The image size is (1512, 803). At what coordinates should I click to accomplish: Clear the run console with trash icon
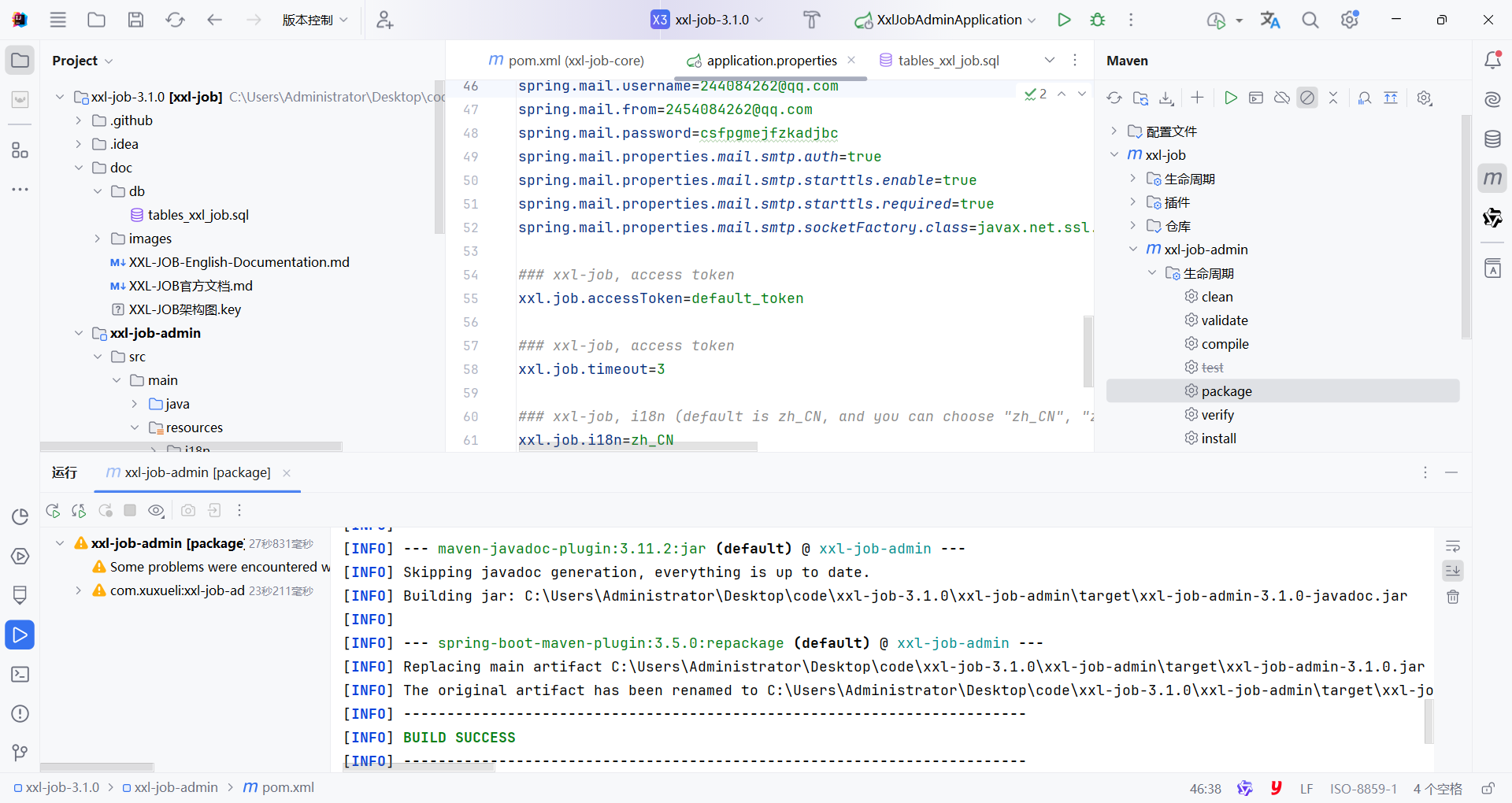coord(1453,597)
